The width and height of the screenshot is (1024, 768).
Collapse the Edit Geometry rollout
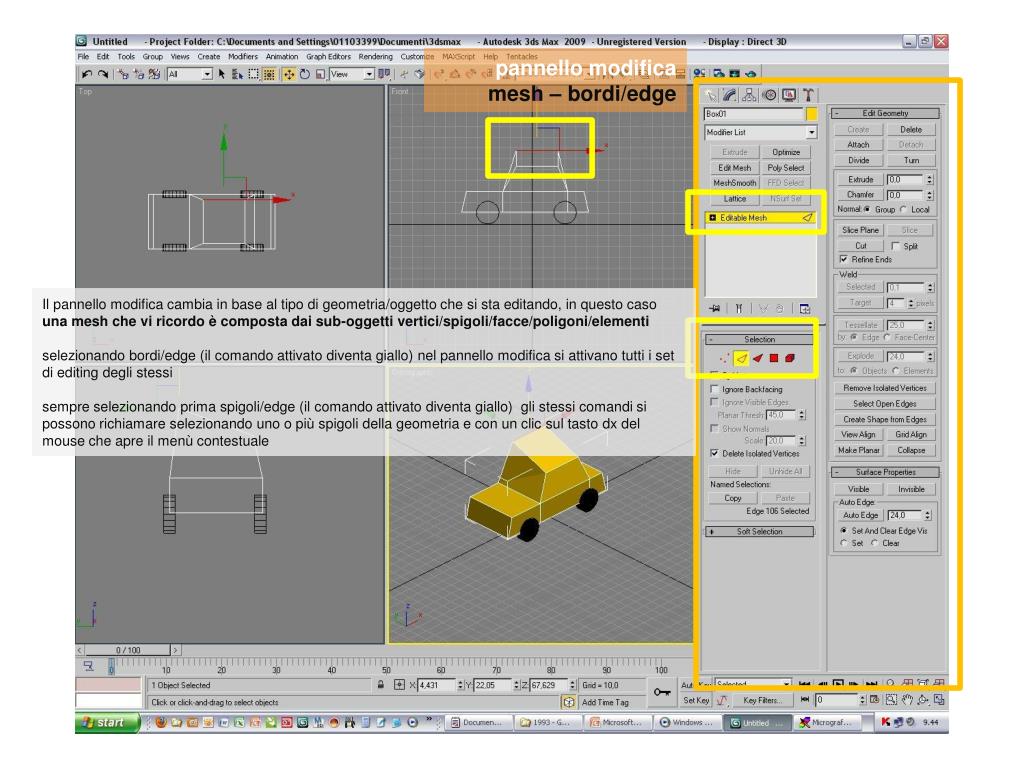(886, 113)
